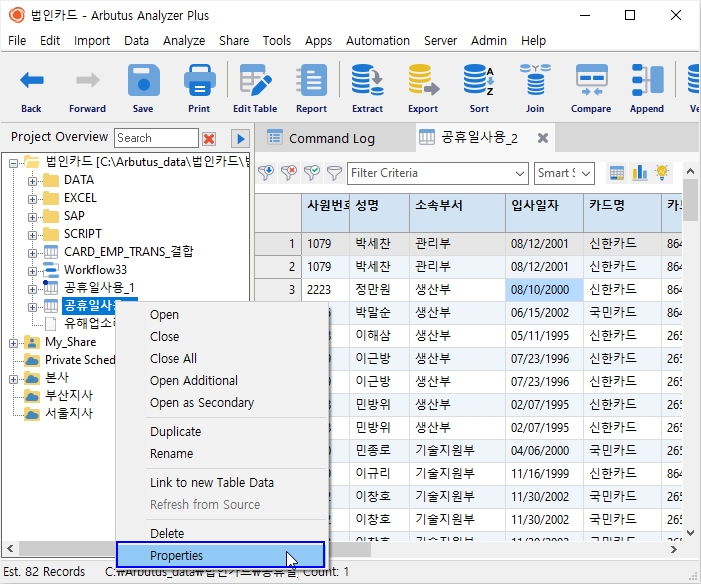The image size is (701, 584).
Task: Expand the CARD_EMP_TRANS_결합 table node
Action: (32, 253)
